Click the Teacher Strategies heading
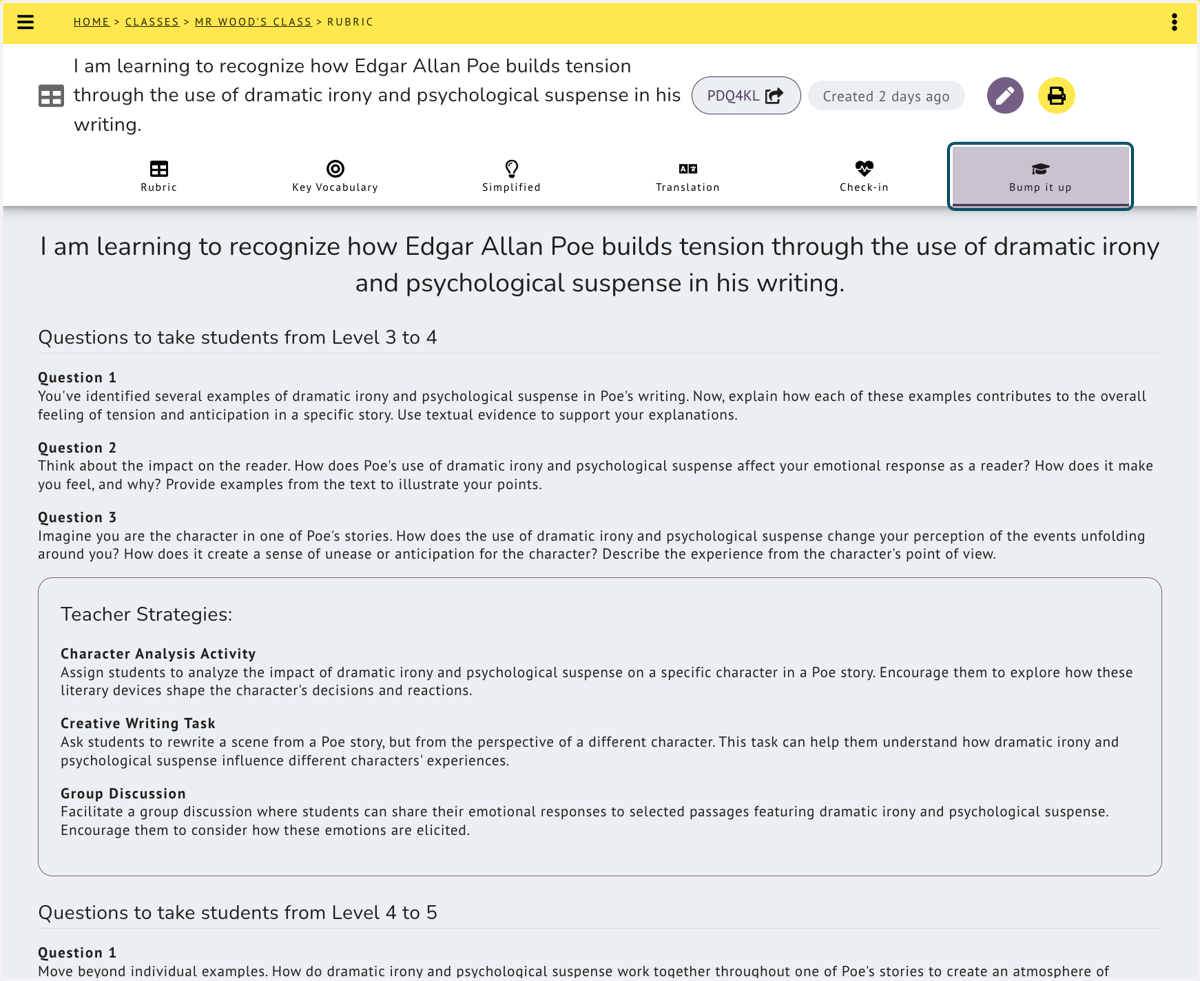 (146, 614)
